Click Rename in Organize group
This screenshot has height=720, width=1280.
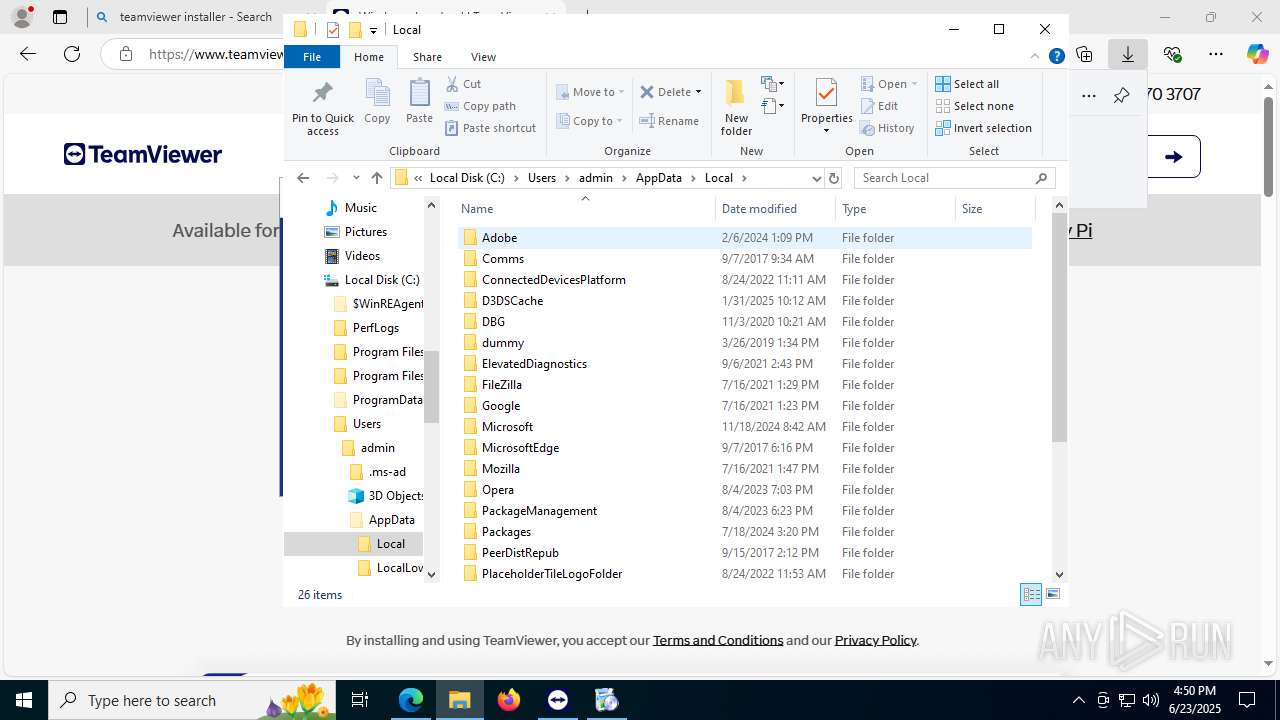pos(669,121)
